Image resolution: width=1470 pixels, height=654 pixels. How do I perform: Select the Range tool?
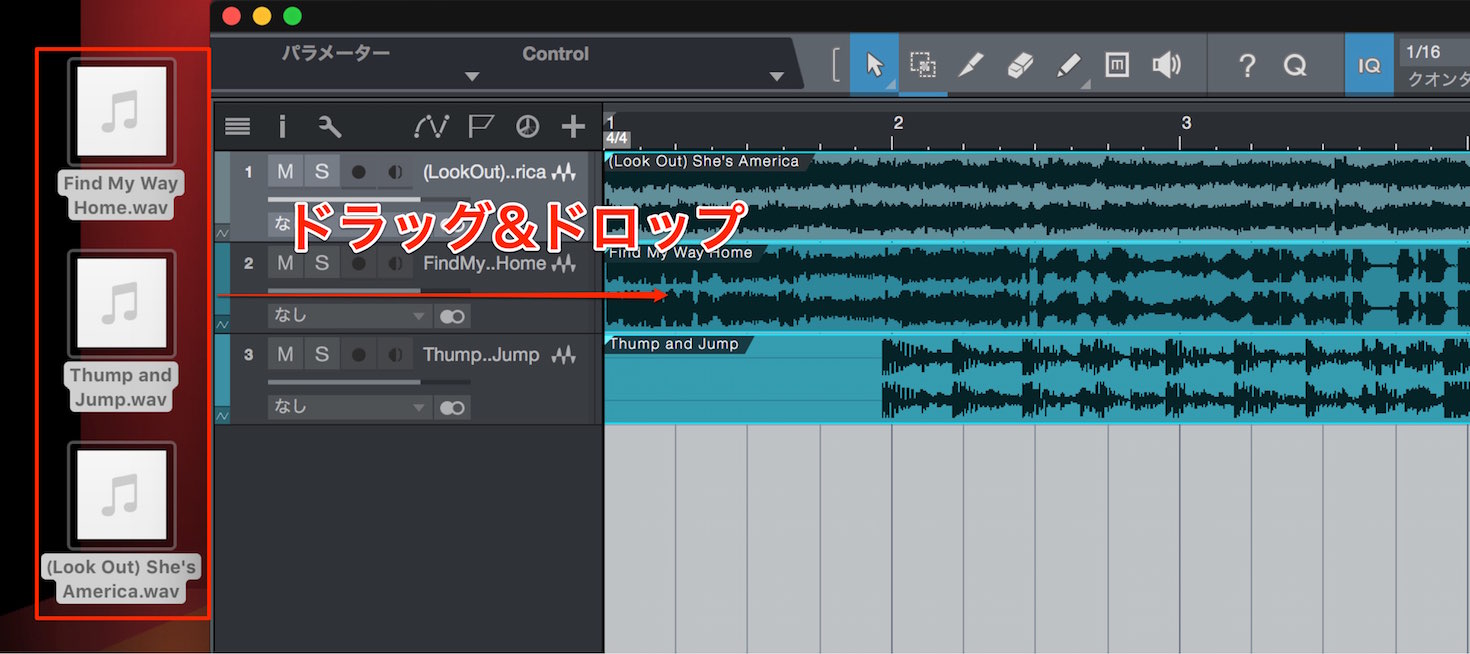(x=922, y=65)
